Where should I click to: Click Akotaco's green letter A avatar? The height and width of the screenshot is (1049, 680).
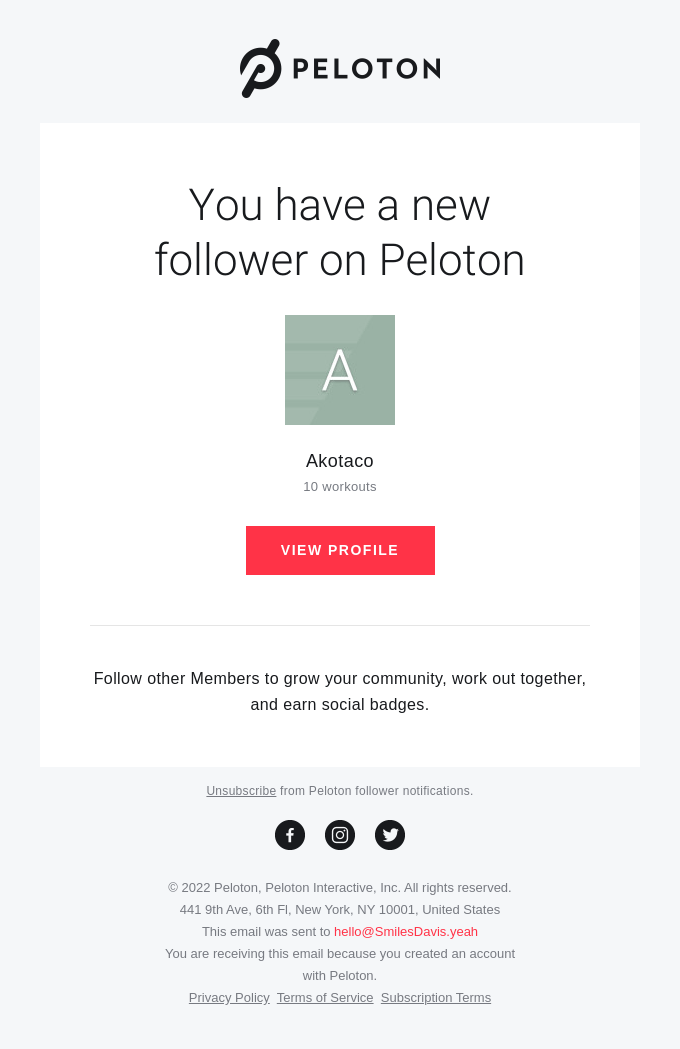point(340,370)
